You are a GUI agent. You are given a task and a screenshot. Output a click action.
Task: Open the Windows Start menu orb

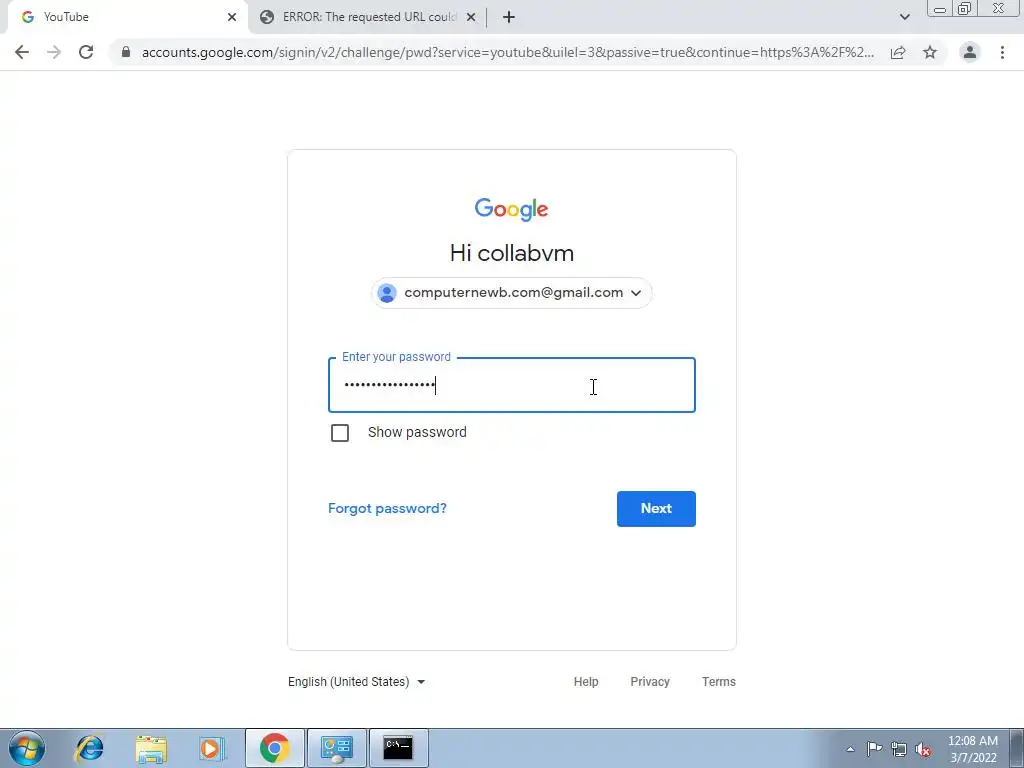pyautogui.click(x=27, y=748)
